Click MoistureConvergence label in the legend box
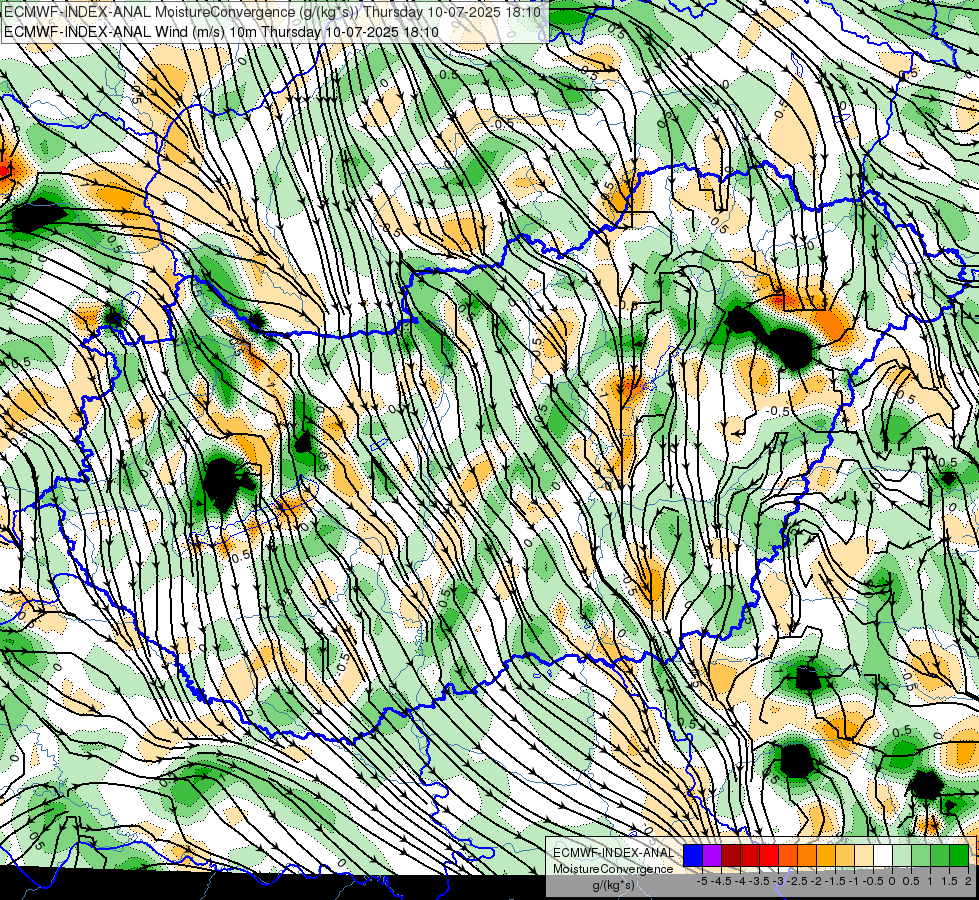The image size is (979, 900). [613, 869]
